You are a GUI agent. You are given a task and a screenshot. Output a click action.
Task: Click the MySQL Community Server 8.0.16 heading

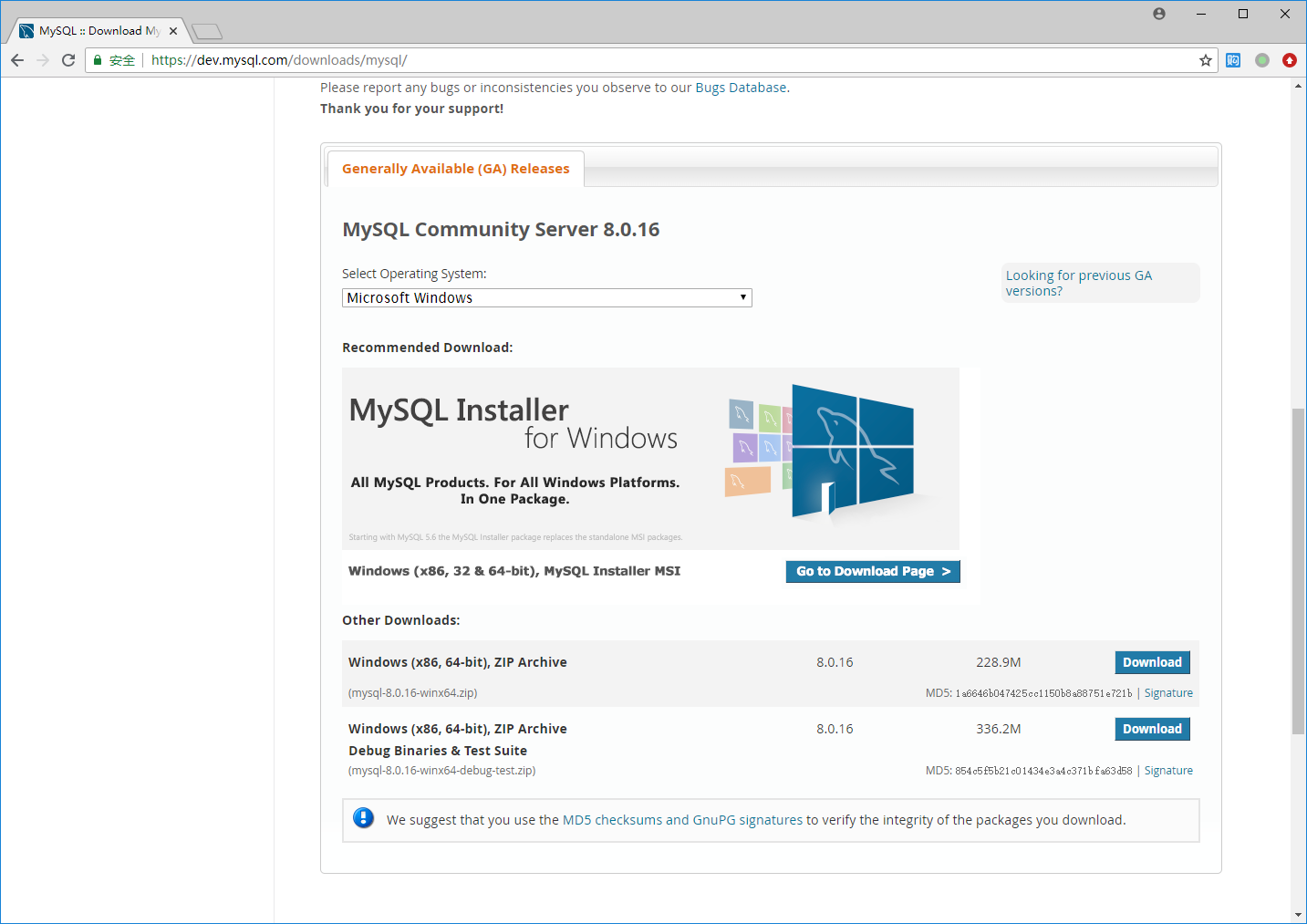(501, 230)
